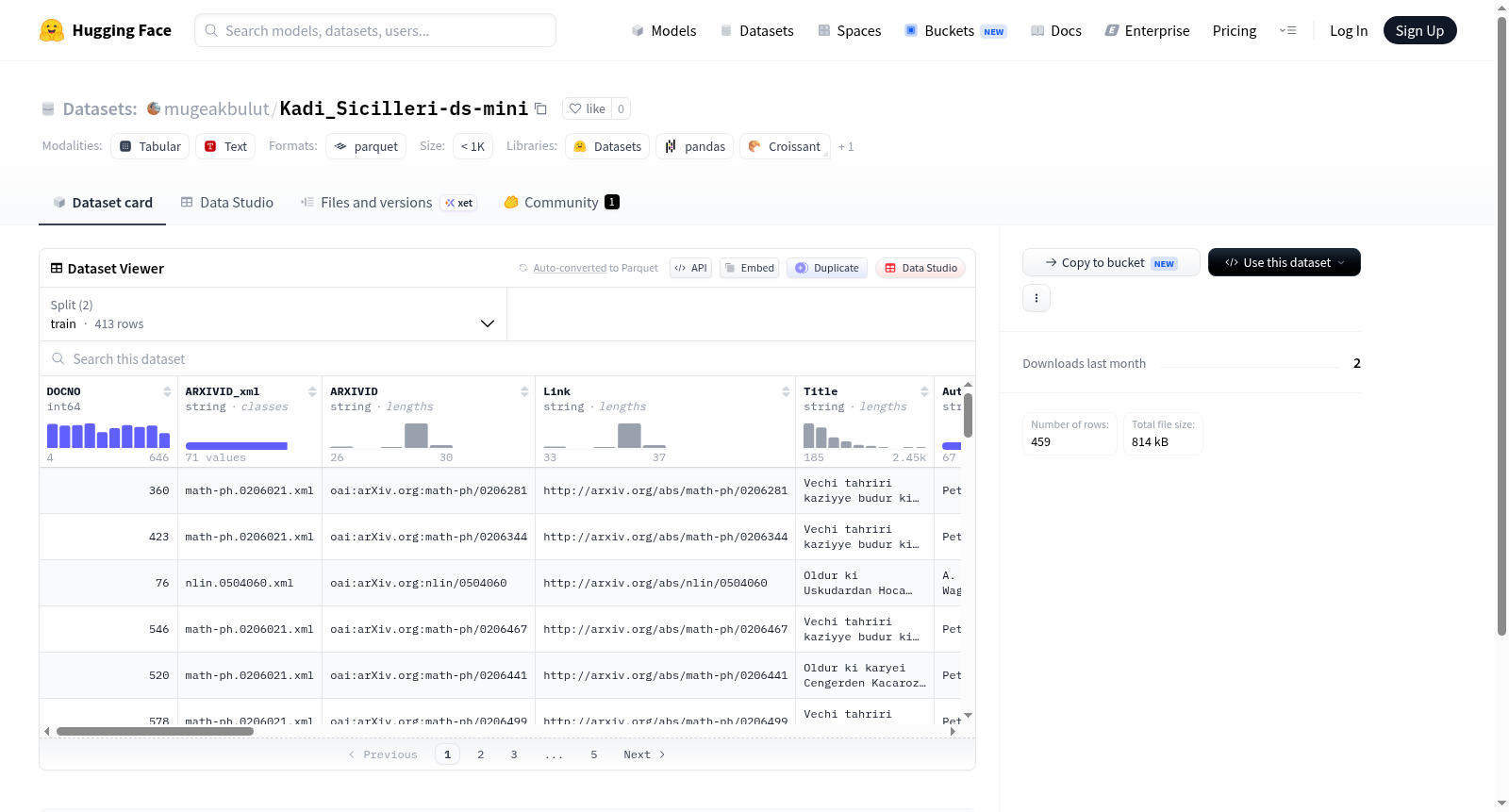This screenshot has width=1509, height=812.
Task: Click the horizontal table scrollbar
Action: (155, 731)
